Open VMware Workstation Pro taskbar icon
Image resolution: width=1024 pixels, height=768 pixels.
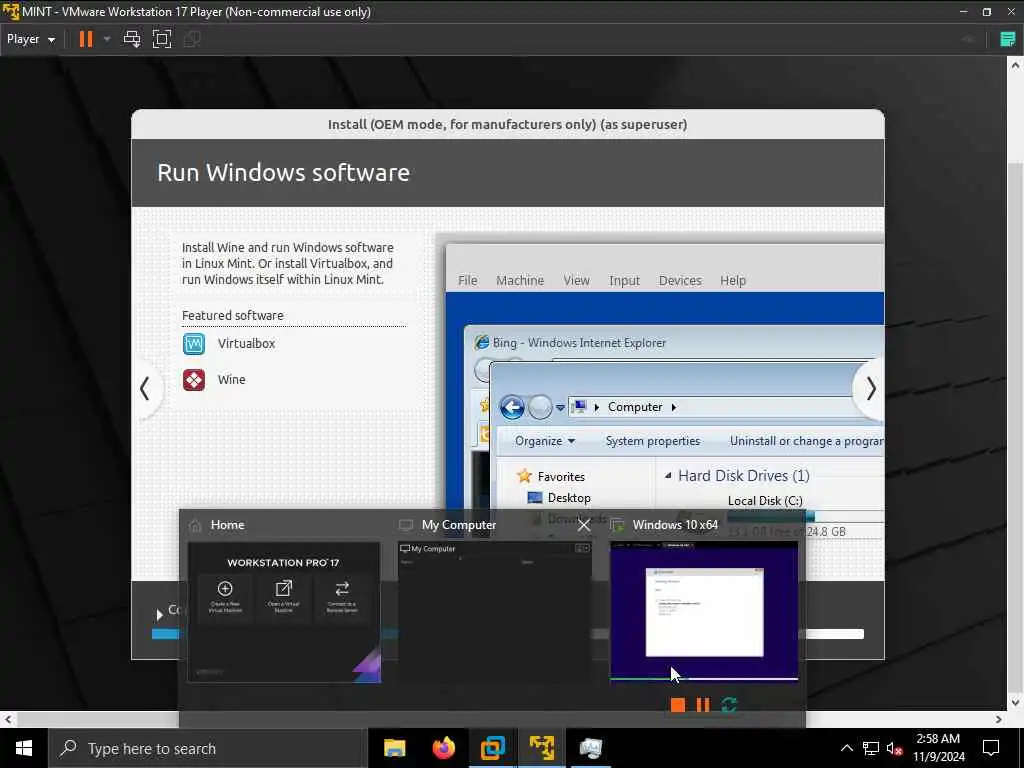click(493, 748)
